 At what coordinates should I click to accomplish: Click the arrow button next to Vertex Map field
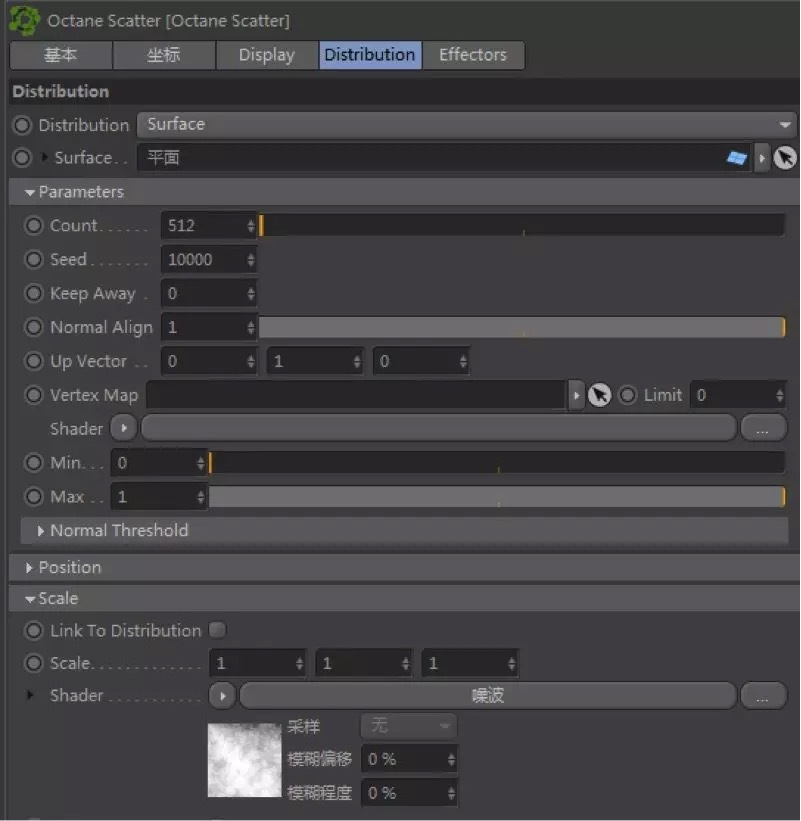pyautogui.click(x=576, y=395)
